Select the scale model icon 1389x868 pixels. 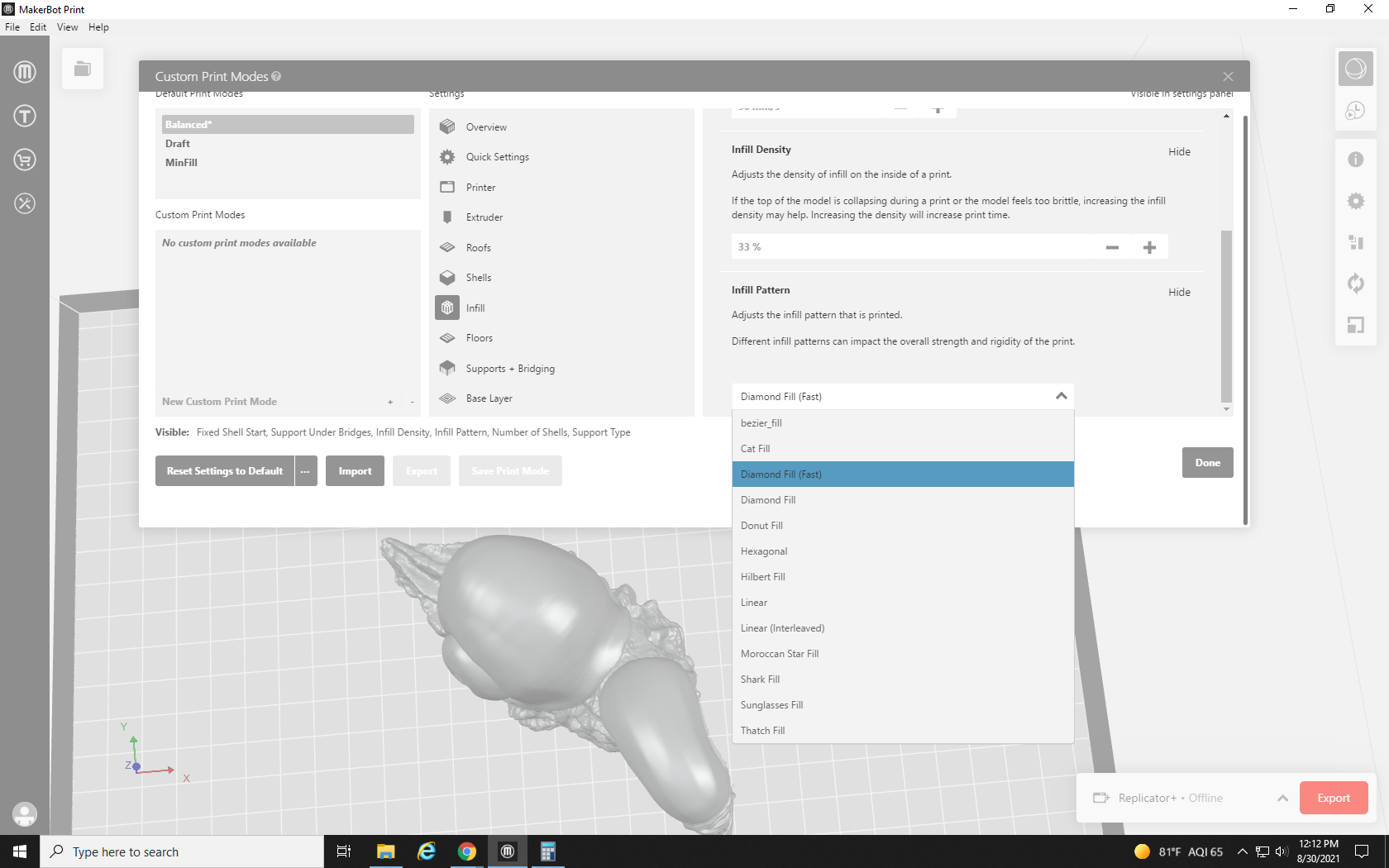(x=1356, y=325)
